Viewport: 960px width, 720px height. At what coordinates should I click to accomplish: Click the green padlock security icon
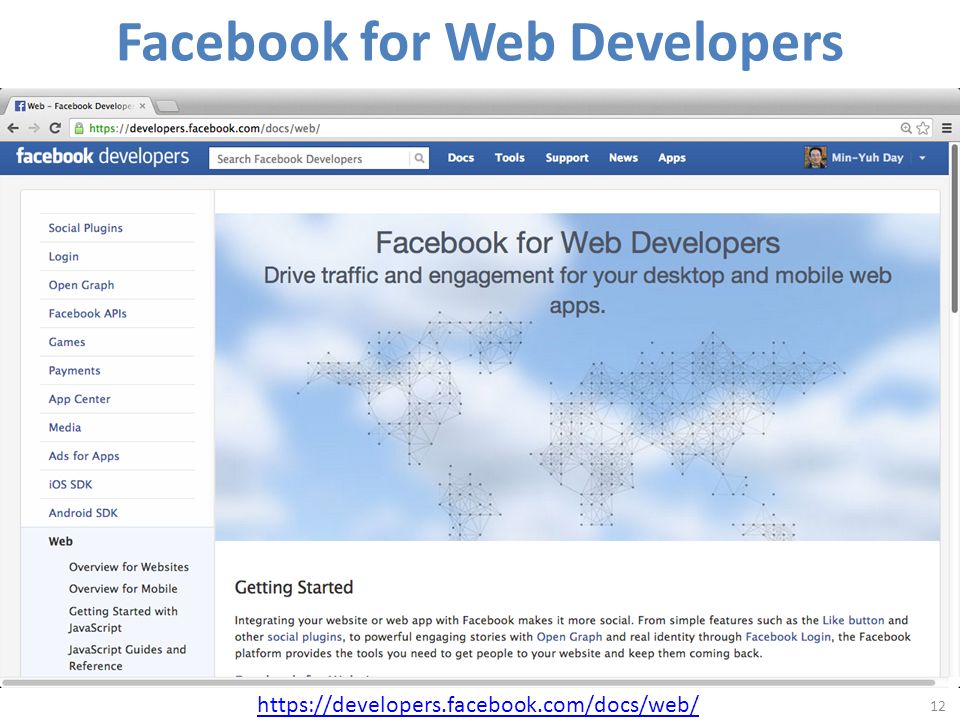point(78,128)
